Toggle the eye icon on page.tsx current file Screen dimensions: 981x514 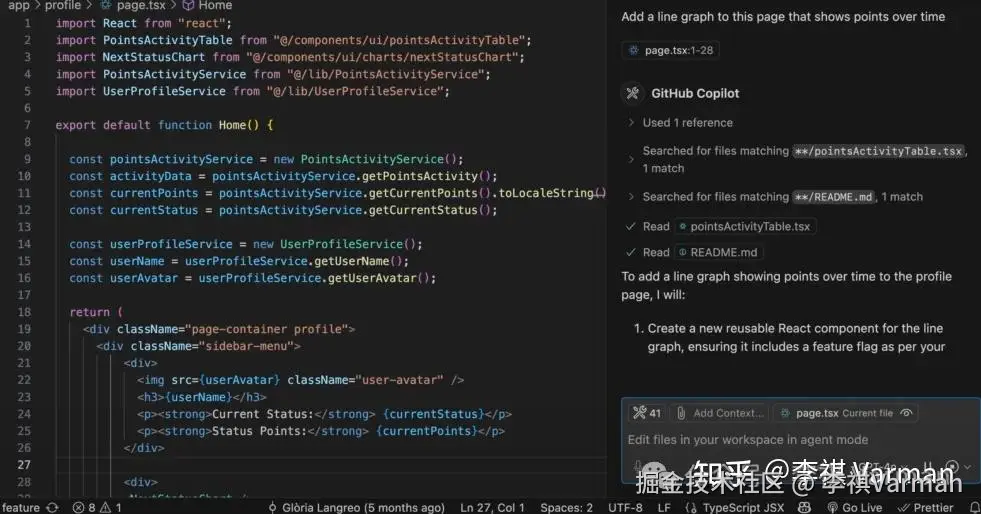[906, 413]
